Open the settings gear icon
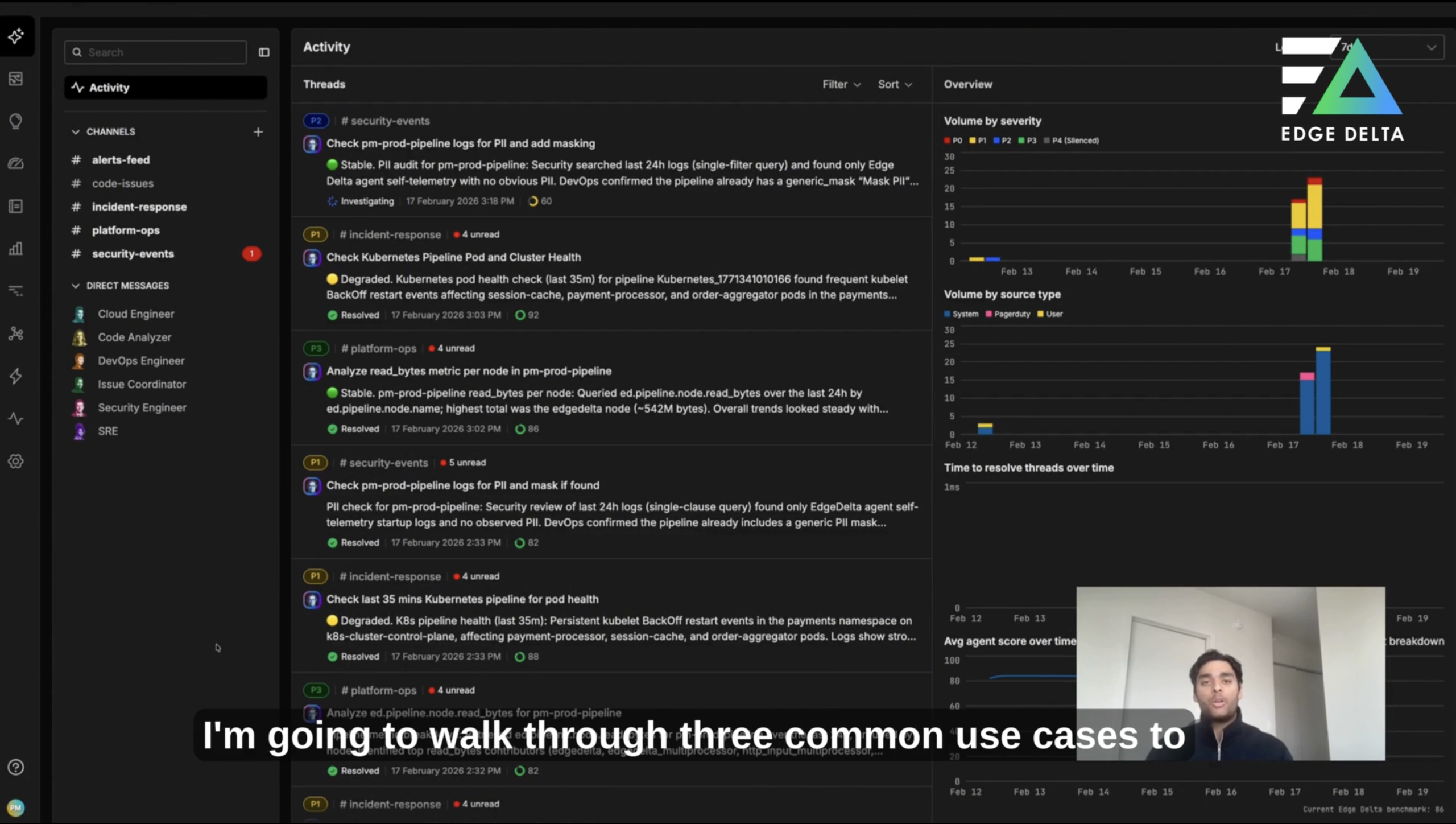Viewport: 1456px width, 824px height. pyautogui.click(x=16, y=461)
